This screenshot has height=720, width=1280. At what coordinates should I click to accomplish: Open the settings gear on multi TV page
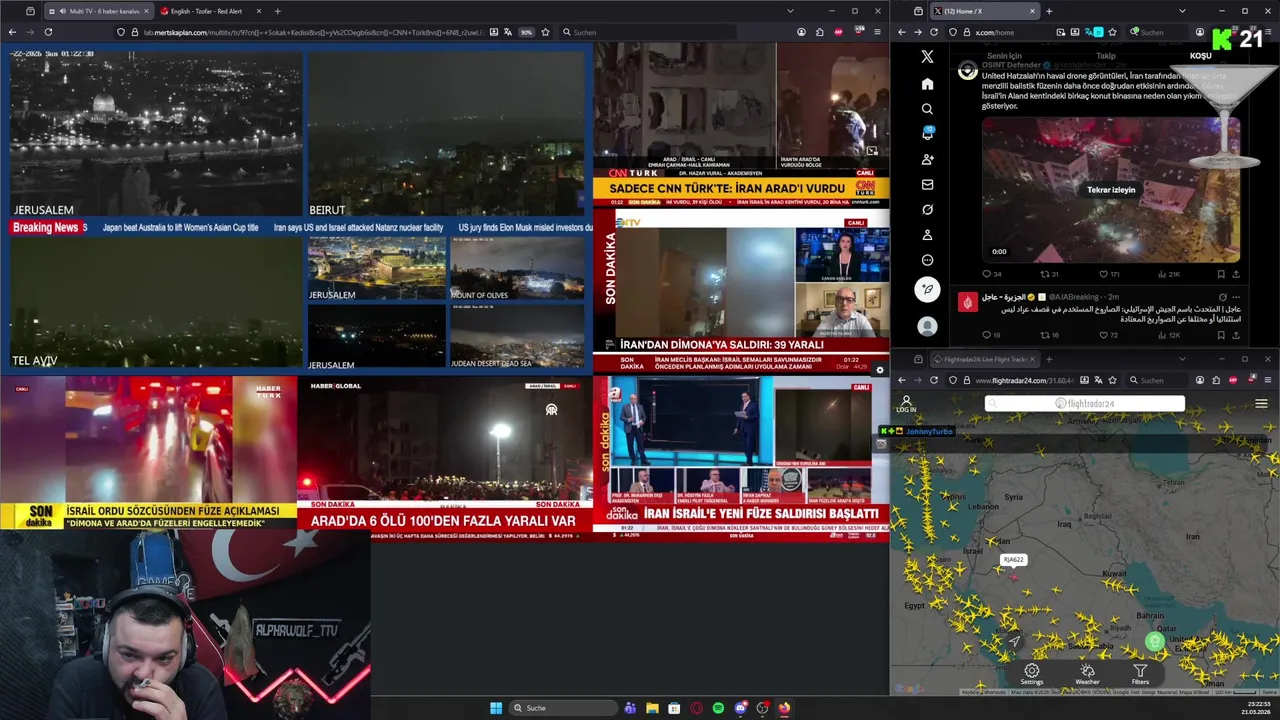879,370
